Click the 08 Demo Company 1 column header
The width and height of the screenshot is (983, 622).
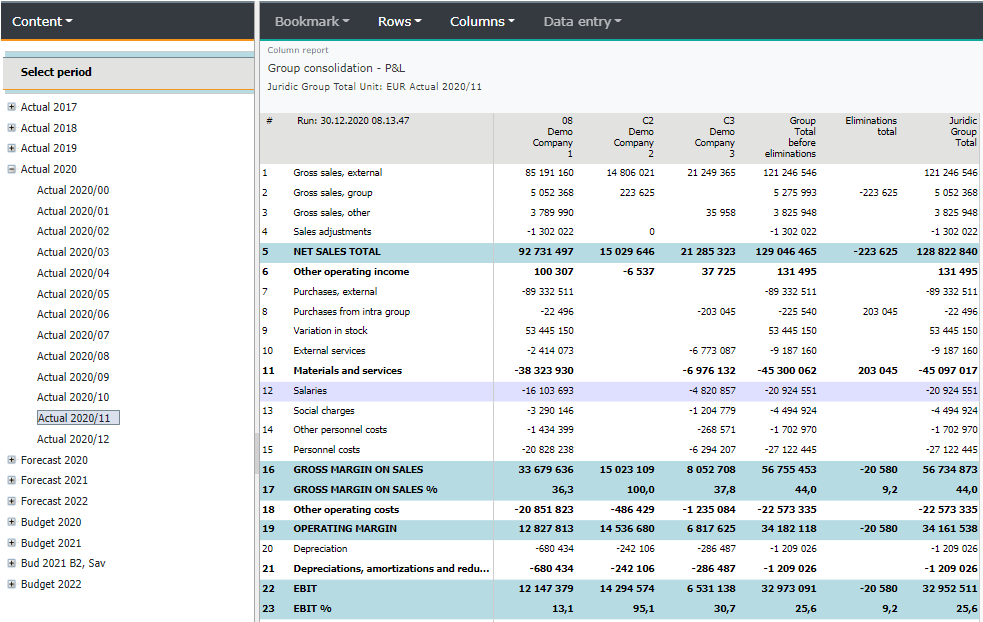552,137
